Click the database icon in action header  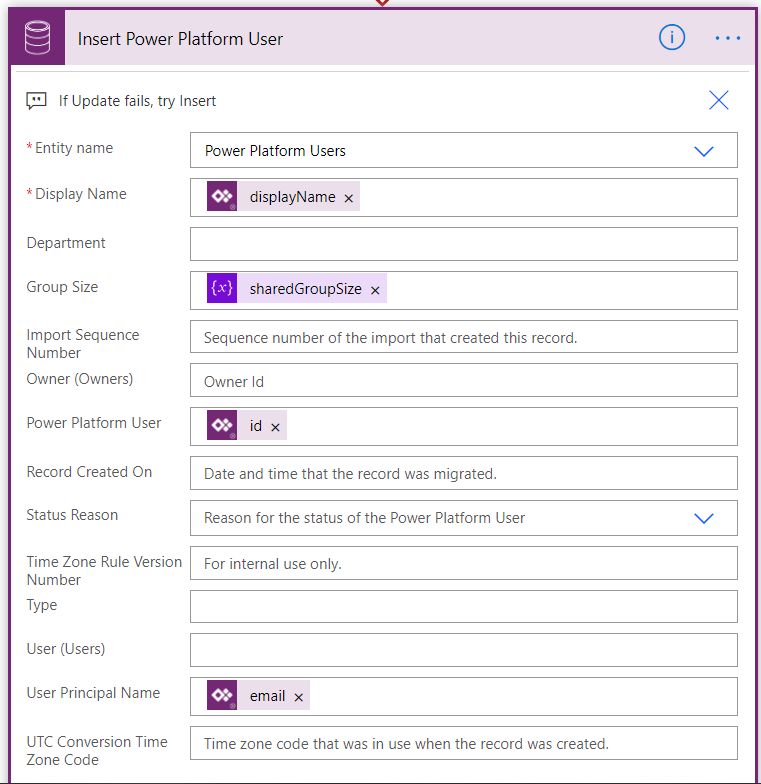pos(38,38)
